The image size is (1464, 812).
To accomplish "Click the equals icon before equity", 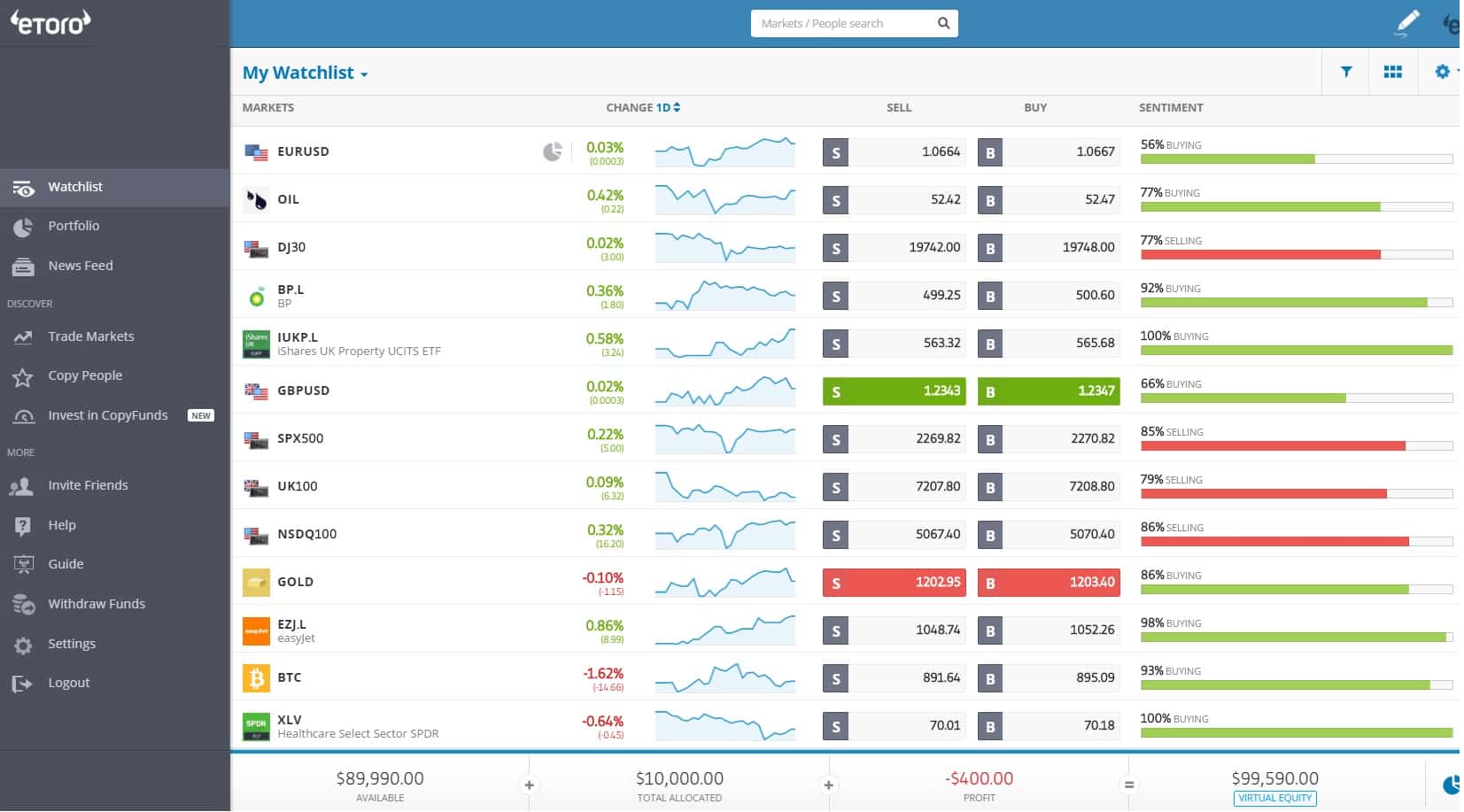I will (1128, 785).
